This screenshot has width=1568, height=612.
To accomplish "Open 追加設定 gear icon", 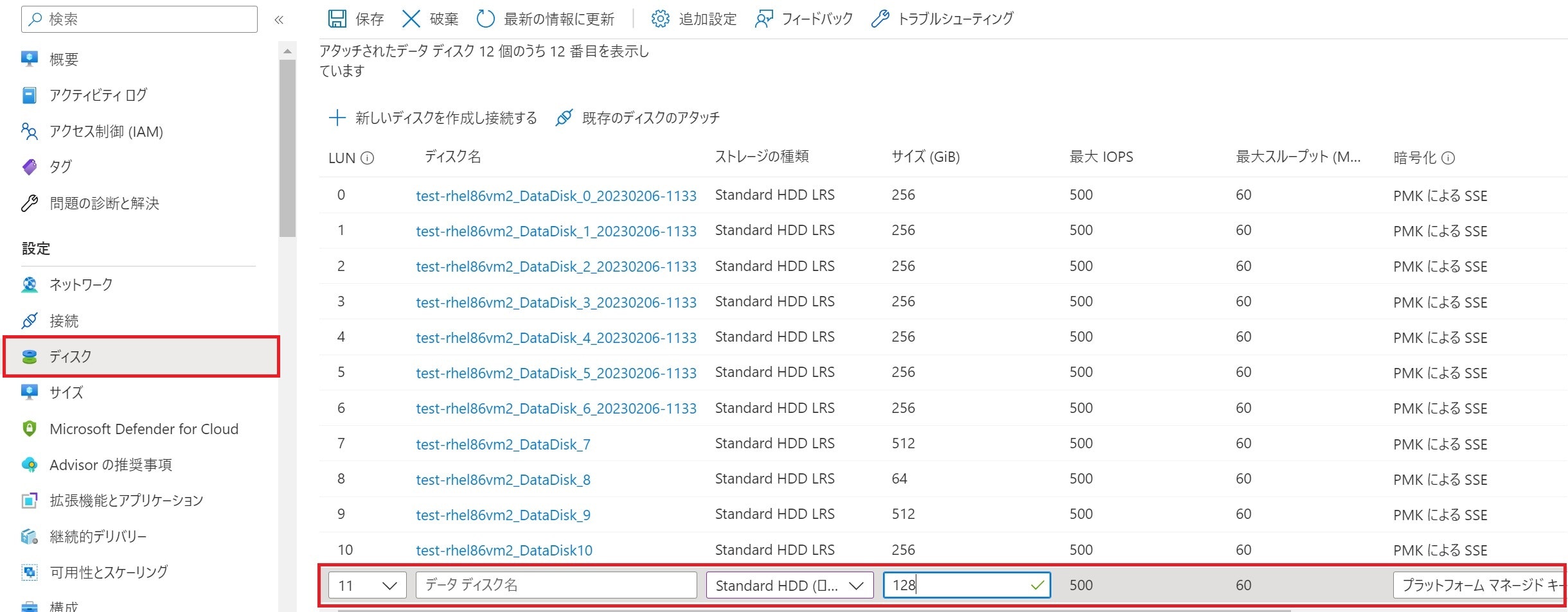I will tap(660, 19).
